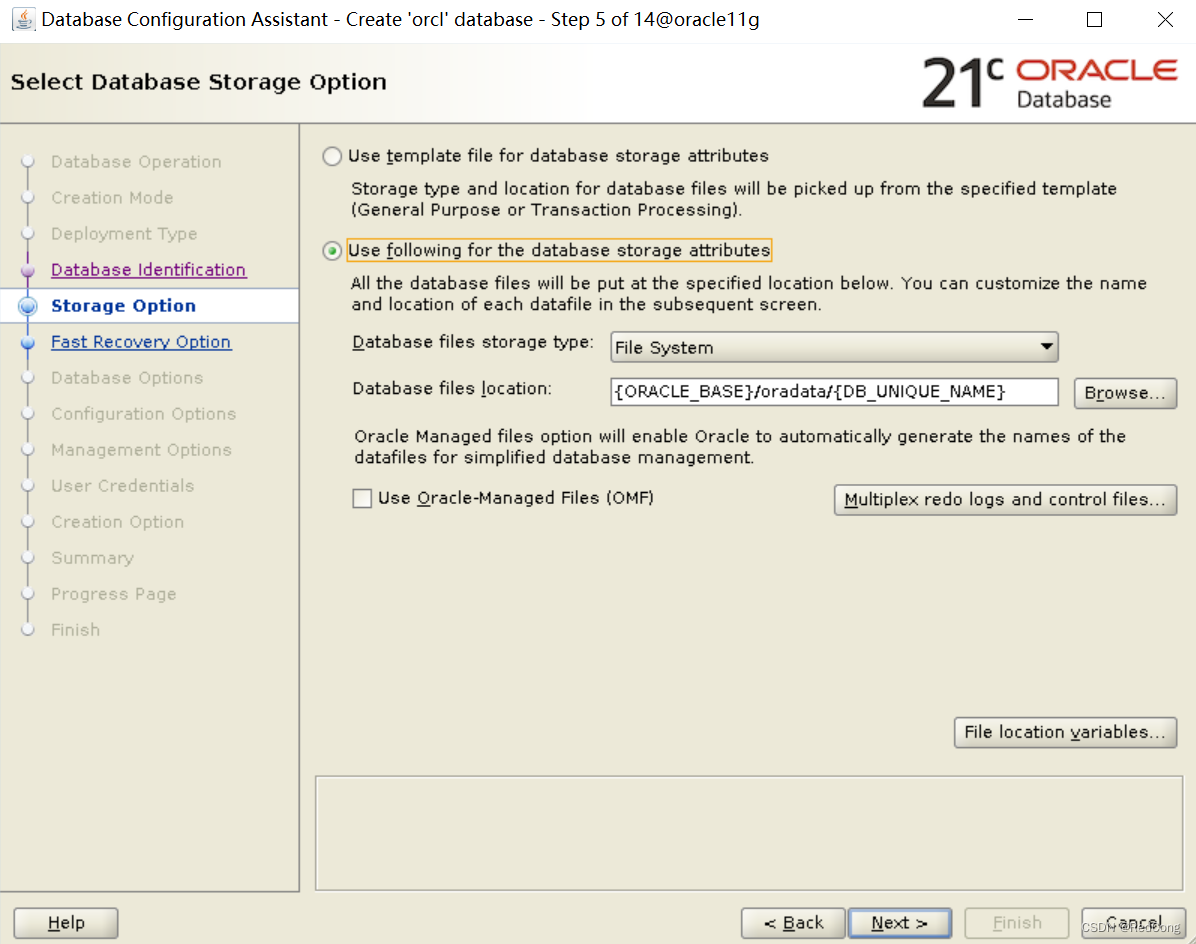Minimize the Database Configuration Assistant window
The height and width of the screenshot is (944, 1196).
point(1025,20)
